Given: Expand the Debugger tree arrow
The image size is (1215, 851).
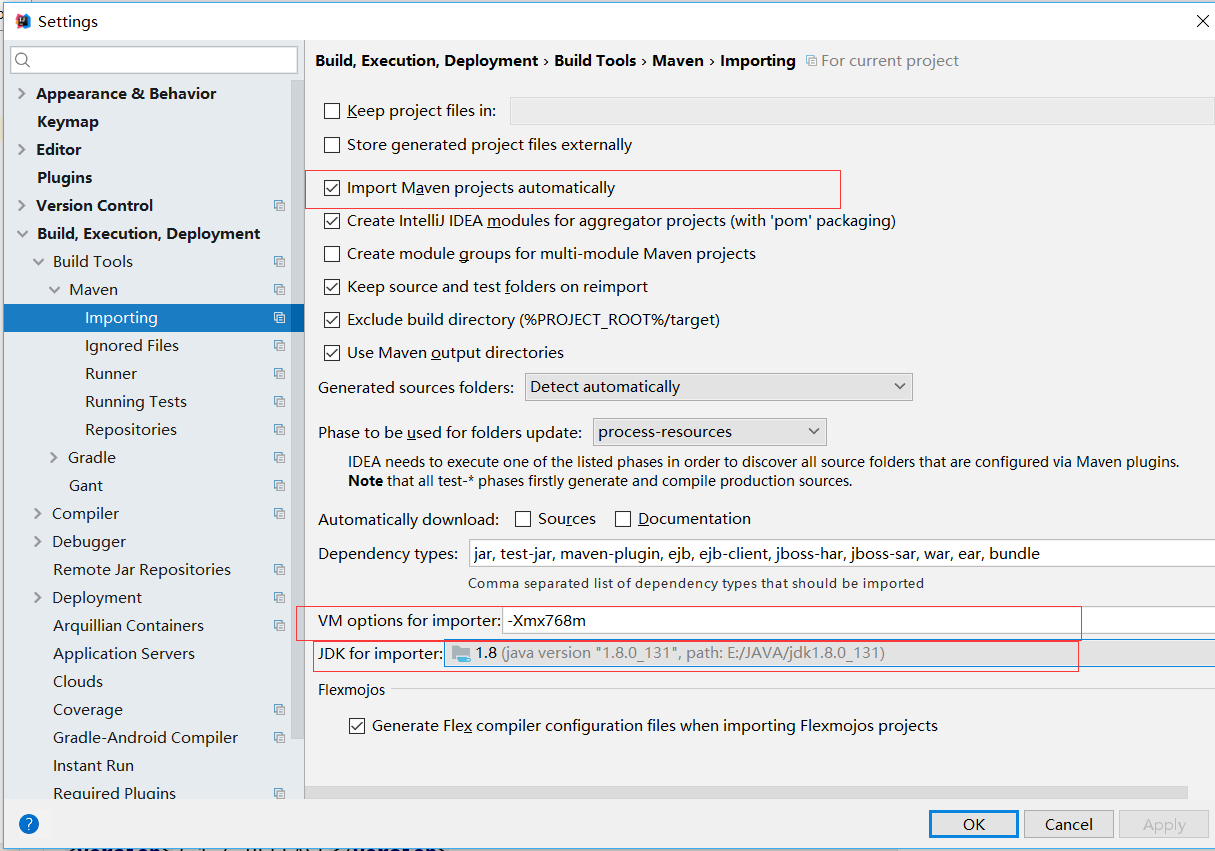Looking at the screenshot, I should [38, 541].
